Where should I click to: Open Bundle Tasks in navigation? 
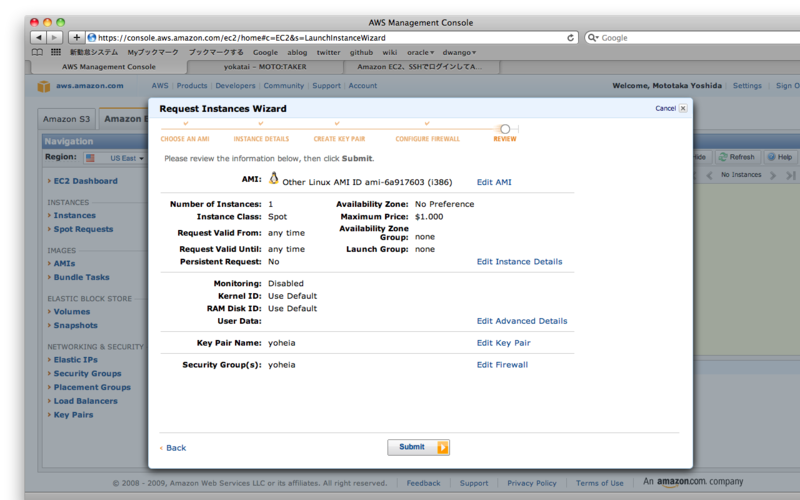click(x=81, y=277)
